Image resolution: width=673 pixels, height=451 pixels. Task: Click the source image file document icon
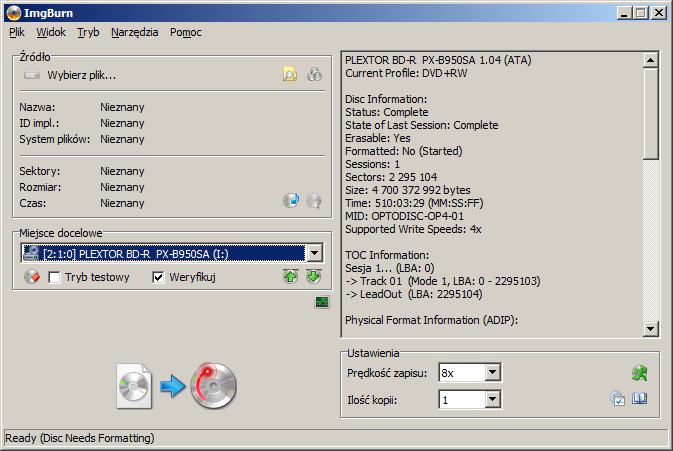(134, 386)
